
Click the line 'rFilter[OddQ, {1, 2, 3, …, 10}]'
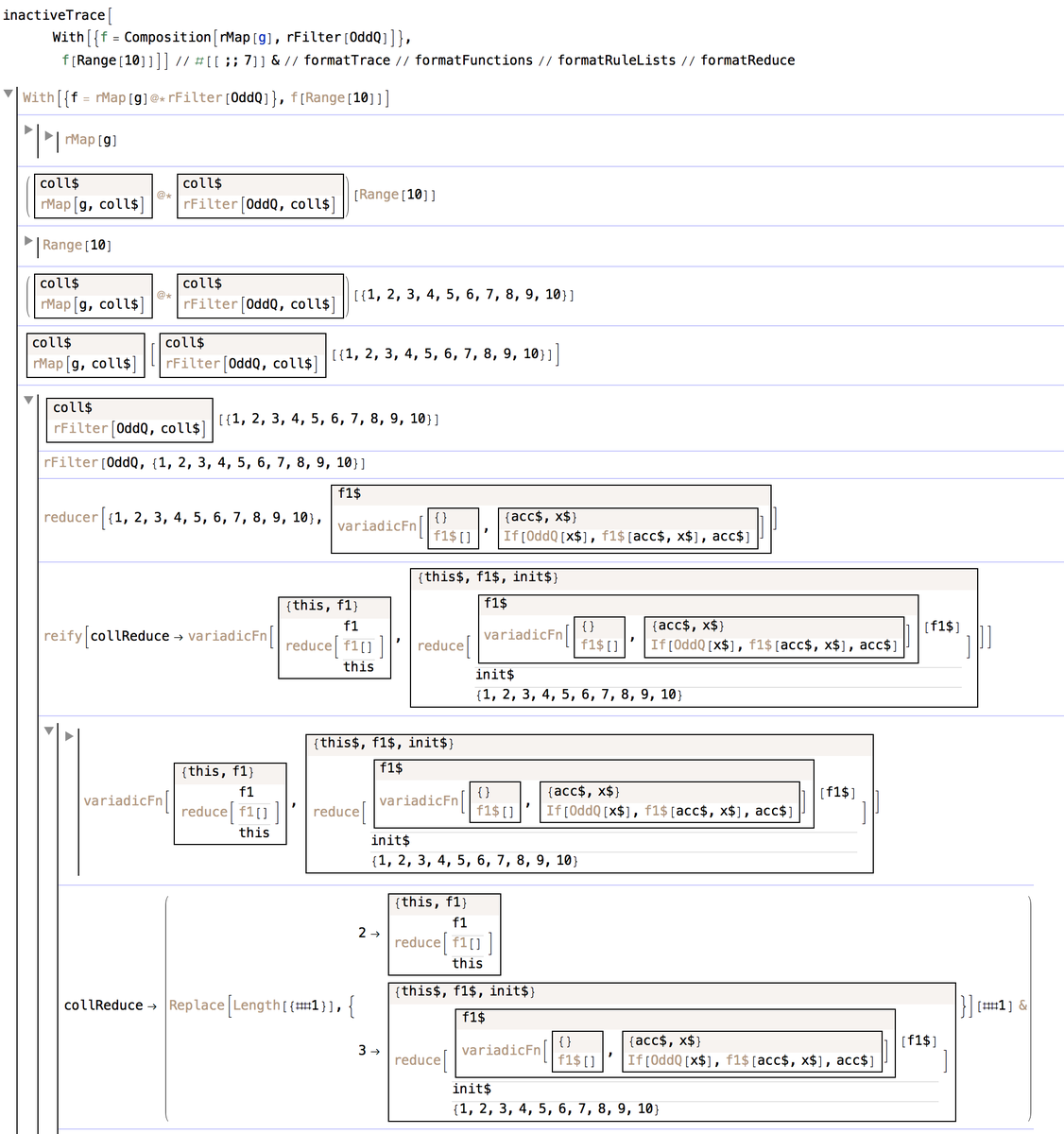point(204,462)
